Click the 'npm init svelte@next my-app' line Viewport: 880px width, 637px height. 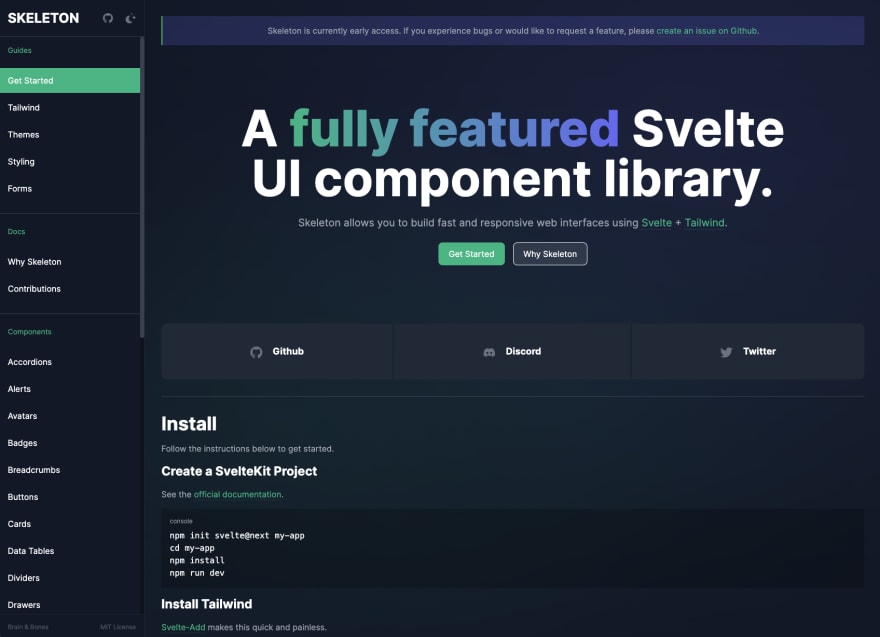[x=237, y=535]
